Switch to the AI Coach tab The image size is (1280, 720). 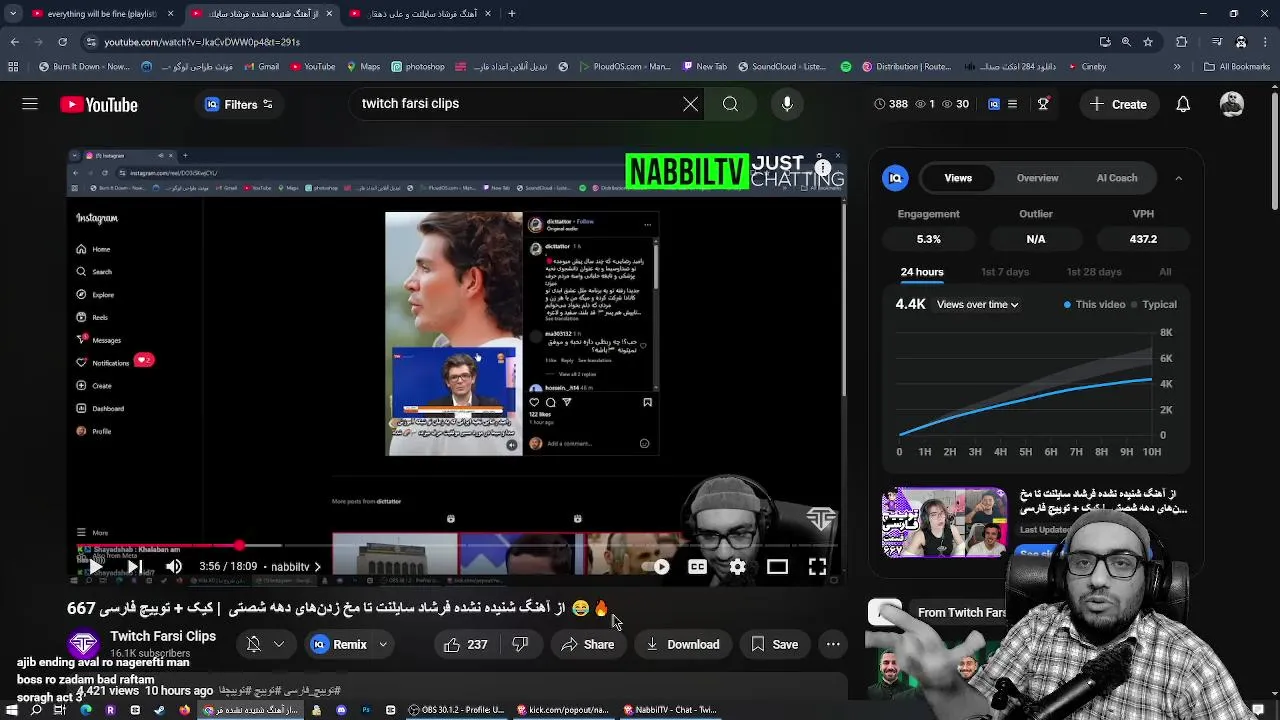click(1117, 178)
